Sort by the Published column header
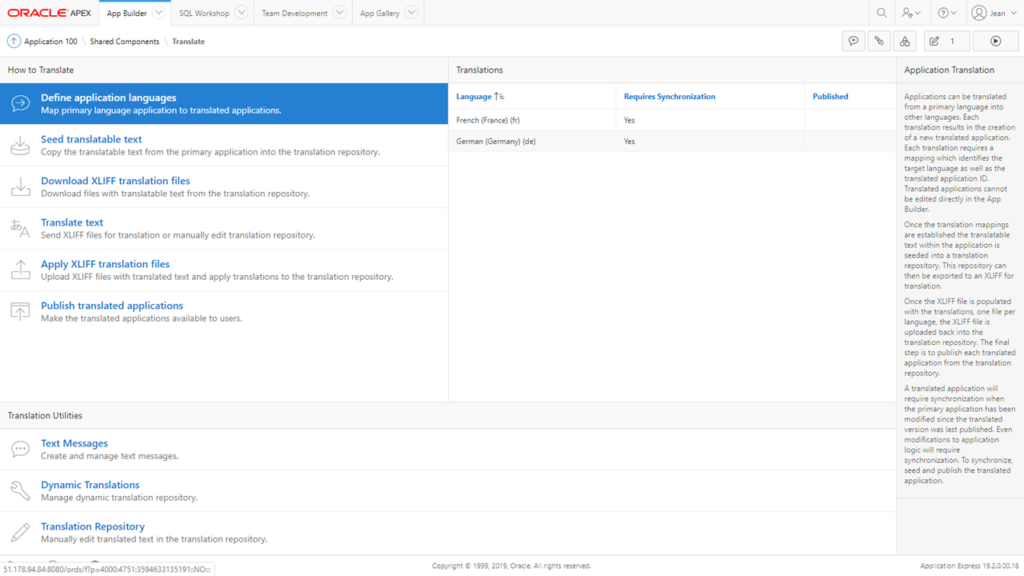 click(x=830, y=97)
